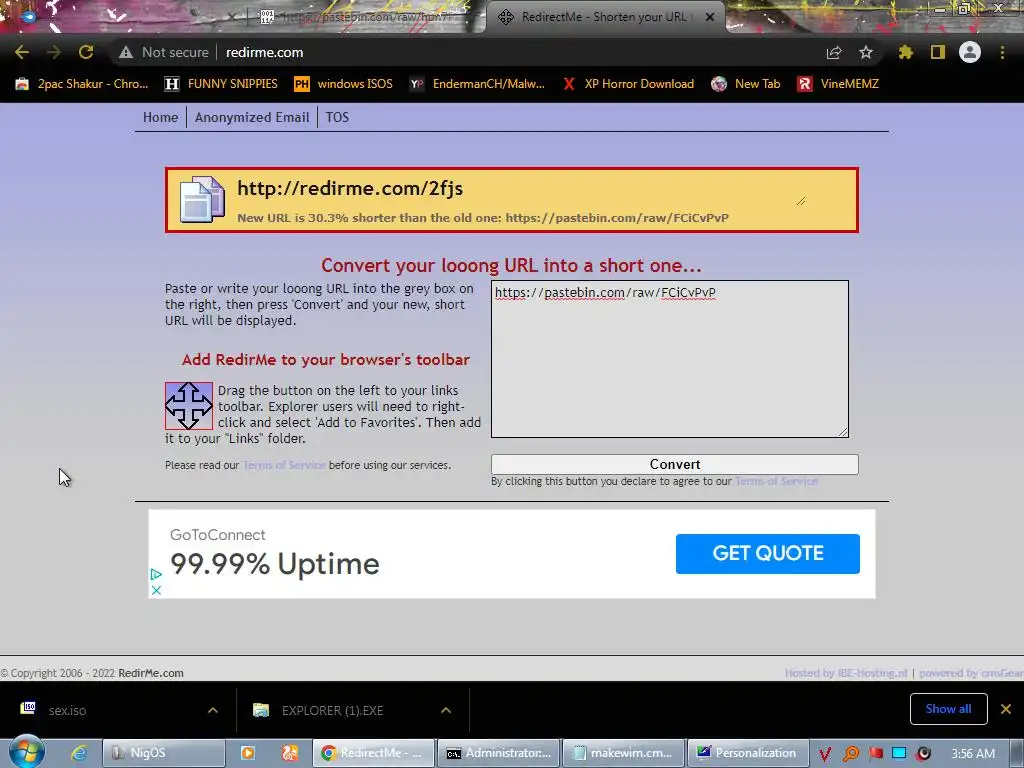Viewport: 1024px width, 768px height.
Task: Switch to RedirectMe Chrome taskbar button
Action: coord(374,753)
